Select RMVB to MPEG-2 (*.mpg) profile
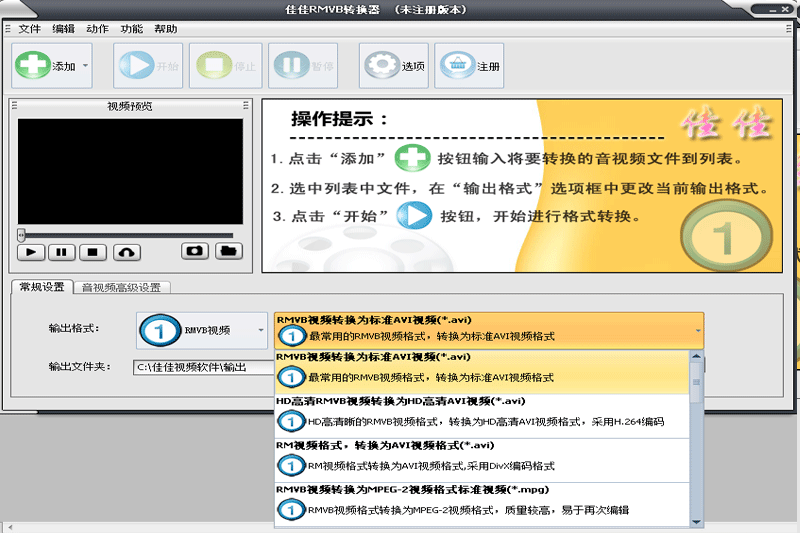800x533 pixels. [x=482, y=504]
